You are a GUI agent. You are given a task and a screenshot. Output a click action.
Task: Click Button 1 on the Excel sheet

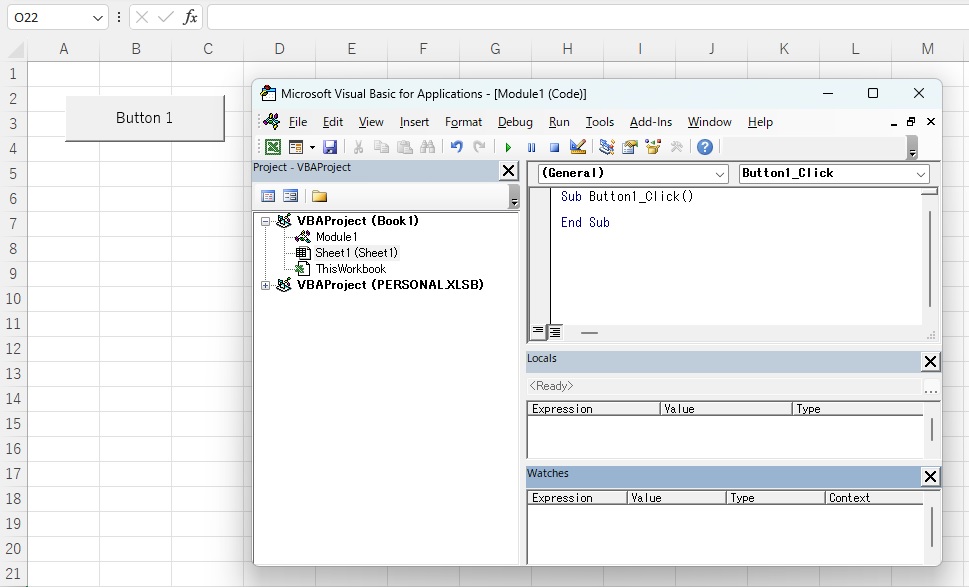[145, 118]
